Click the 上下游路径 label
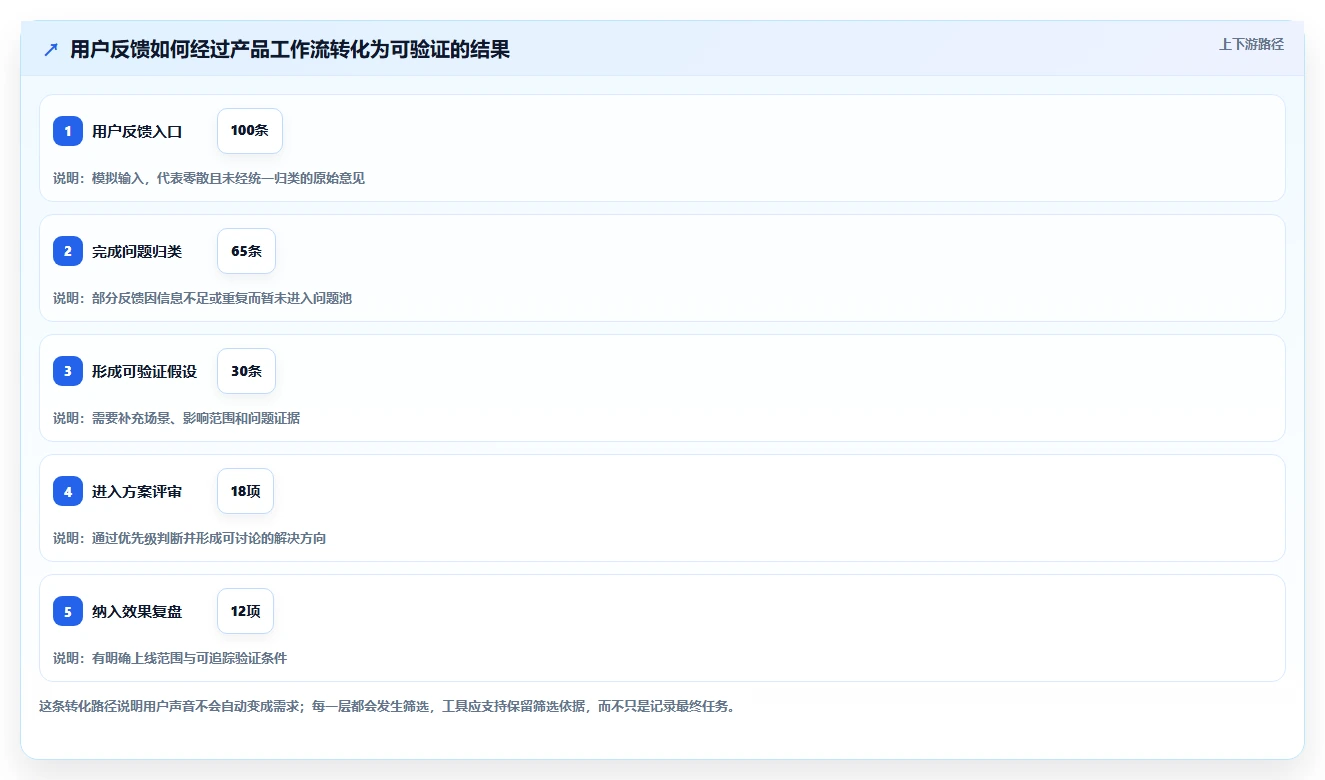Image resolution: width=1325 pixels, height=780 pixels. tap(1251, 44)
